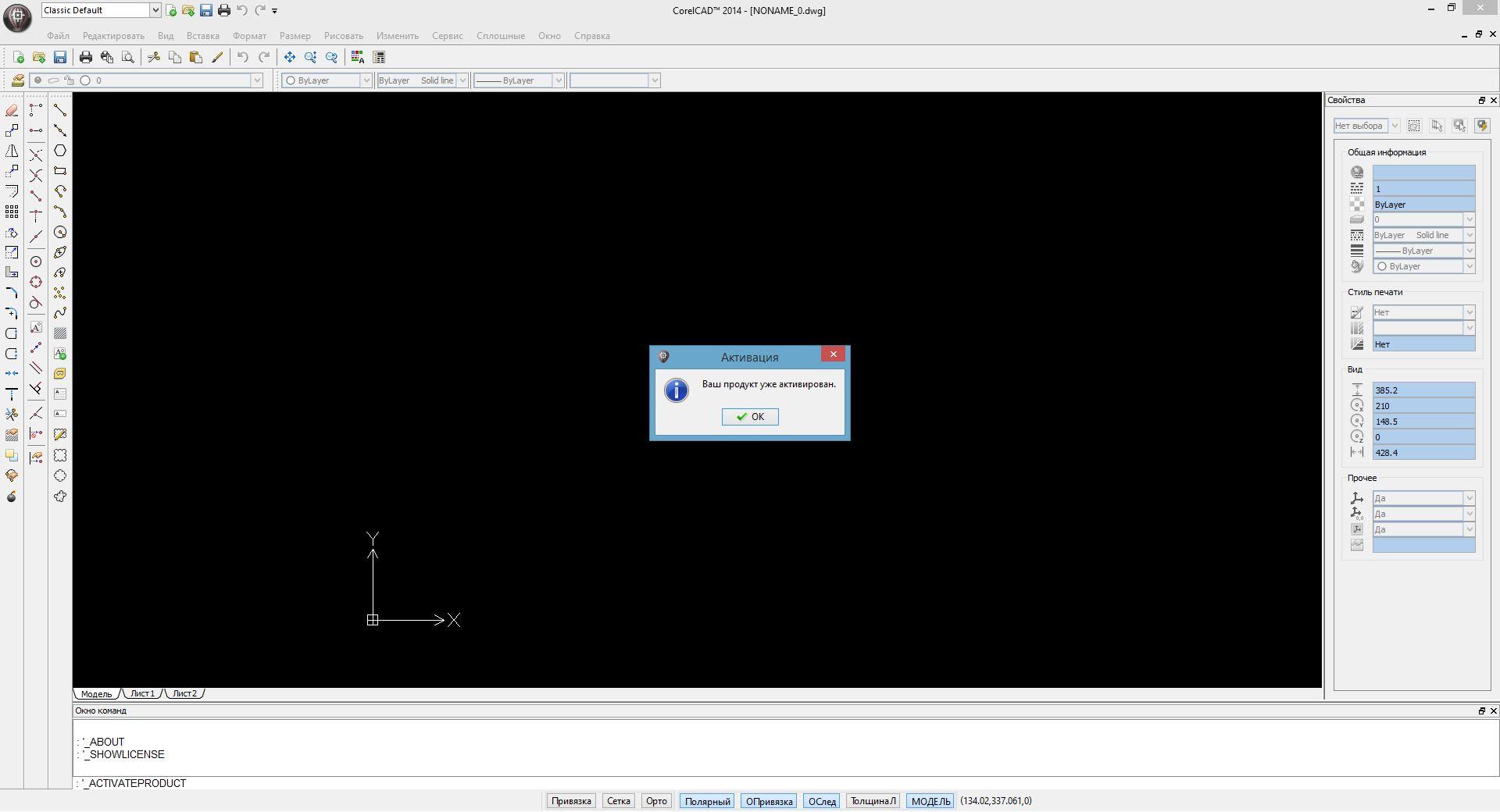Click the view height value 385.2
Image resolution: width=1500 pixels, height=812 pixels.
point(1423,390)
